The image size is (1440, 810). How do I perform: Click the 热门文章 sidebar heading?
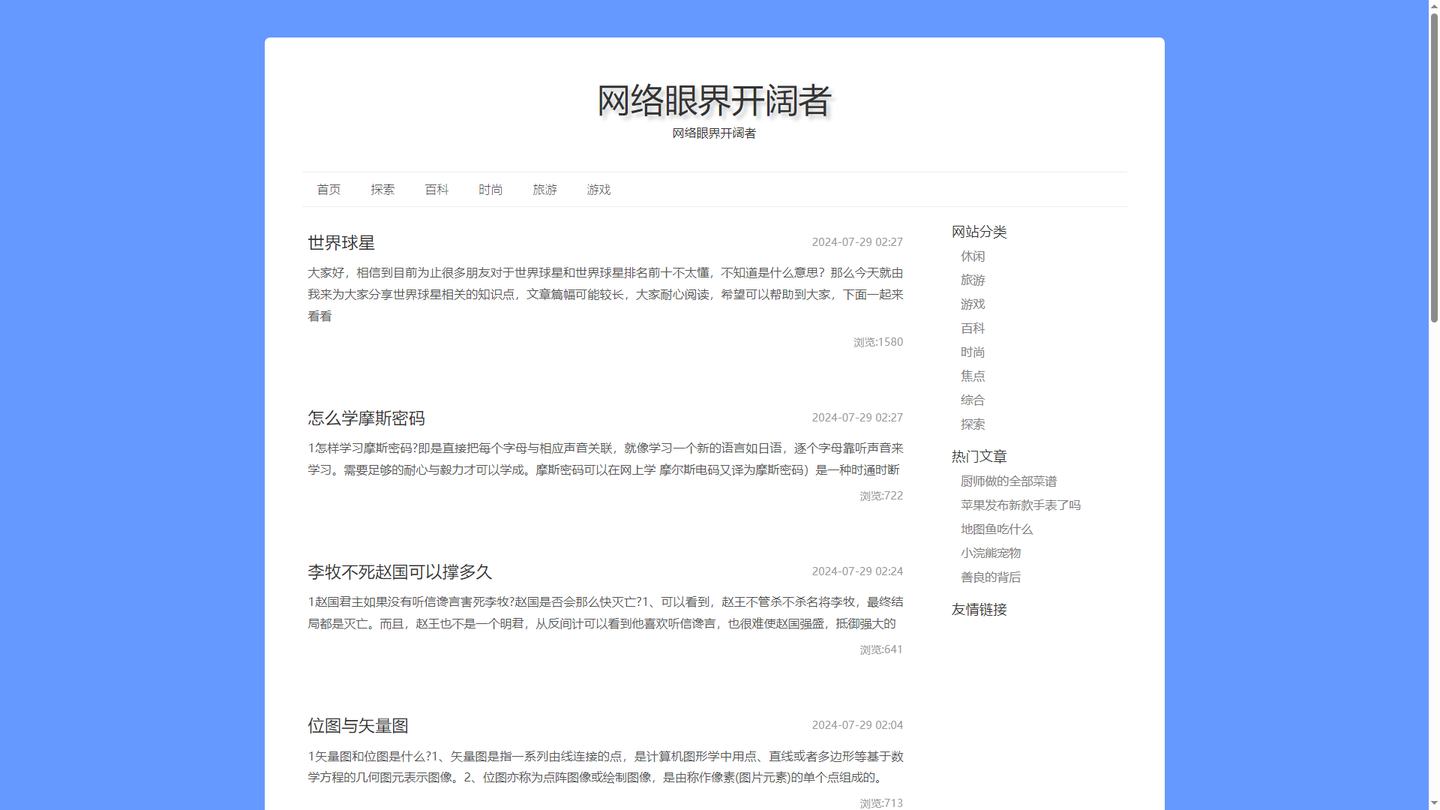click(979, 456)
